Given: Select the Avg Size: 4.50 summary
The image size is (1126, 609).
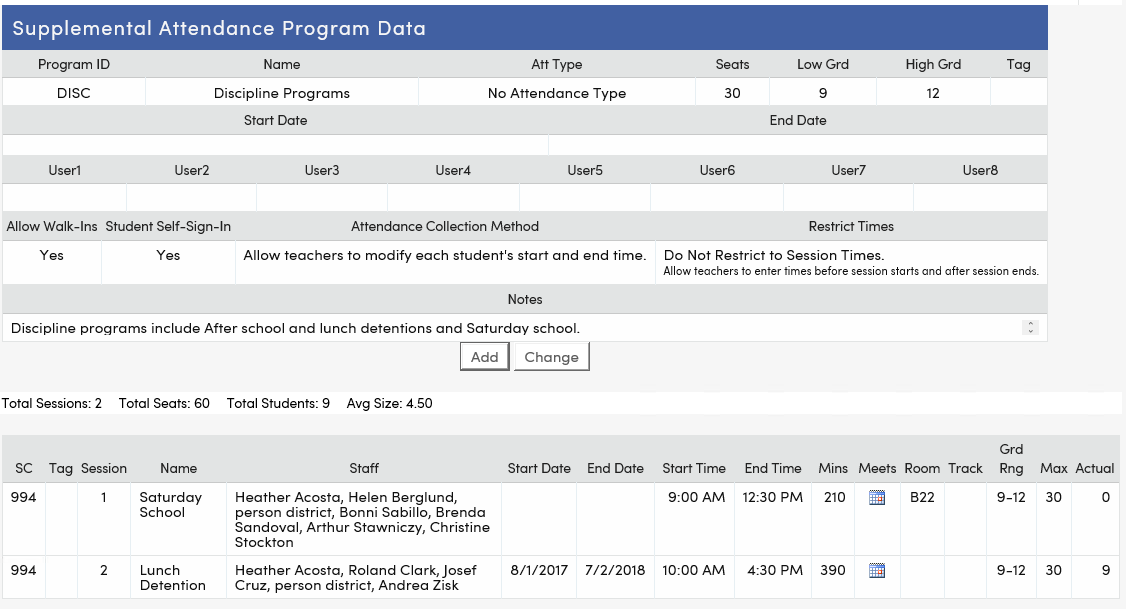Looking at the screenshot, I should 389,403.
